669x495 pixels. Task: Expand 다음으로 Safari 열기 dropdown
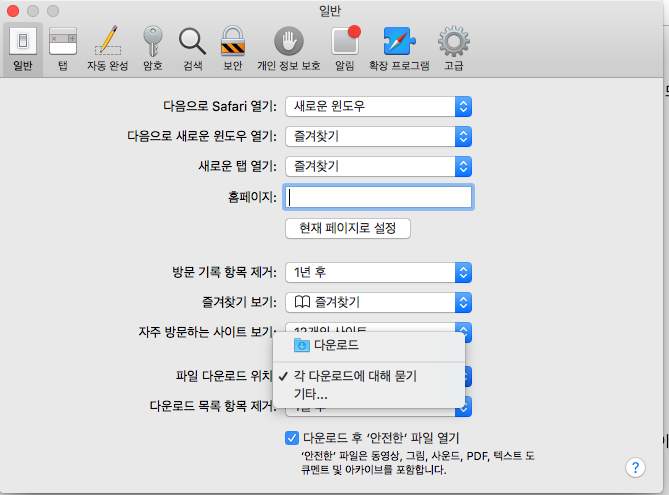(378, 106)
